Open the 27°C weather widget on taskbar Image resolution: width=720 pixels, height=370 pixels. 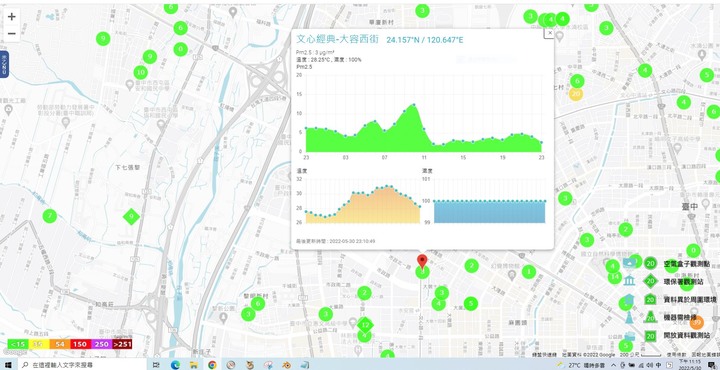point(580,365)
